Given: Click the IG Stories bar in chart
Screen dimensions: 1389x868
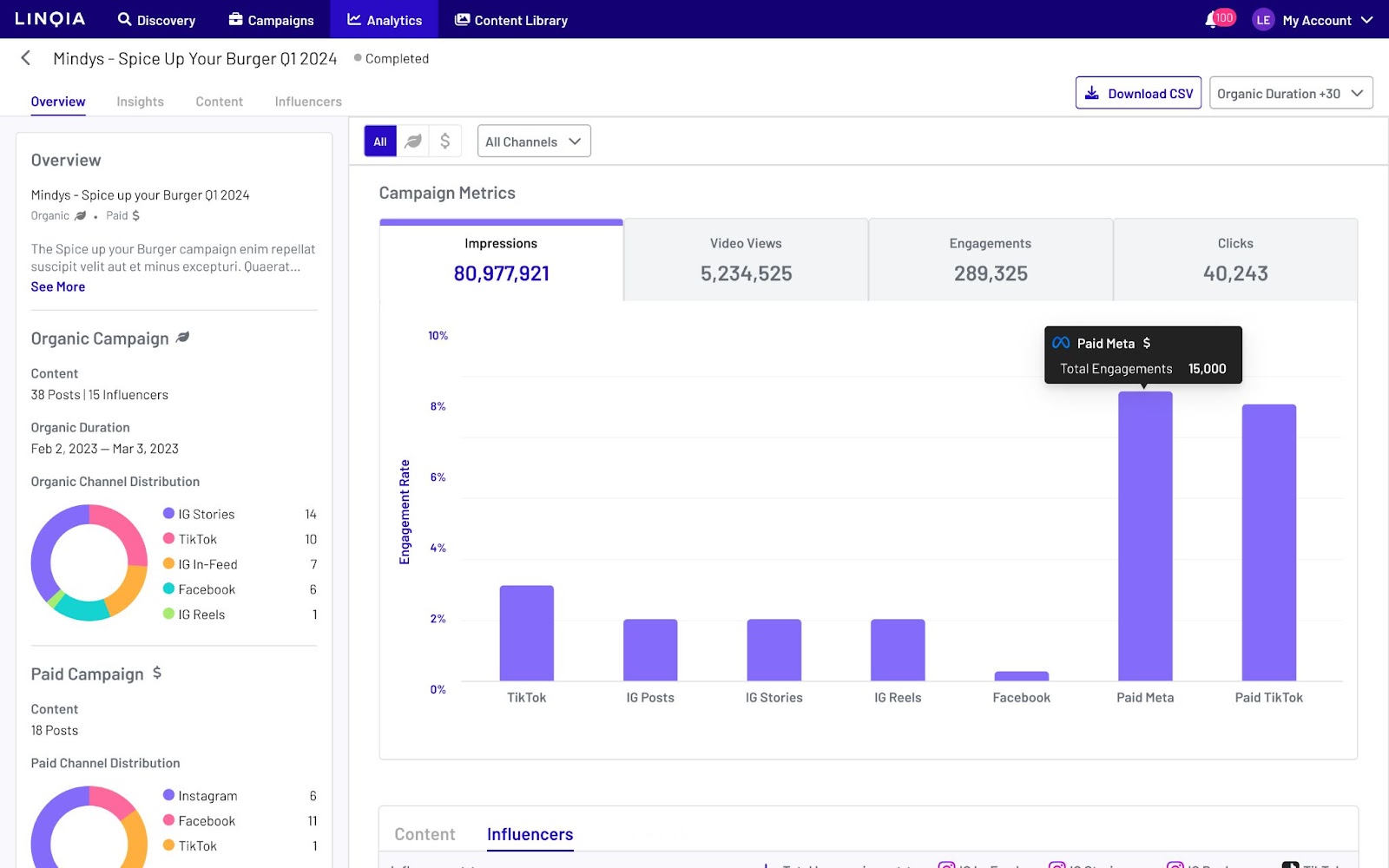Looking at the screenshot, I should (773, 650).
